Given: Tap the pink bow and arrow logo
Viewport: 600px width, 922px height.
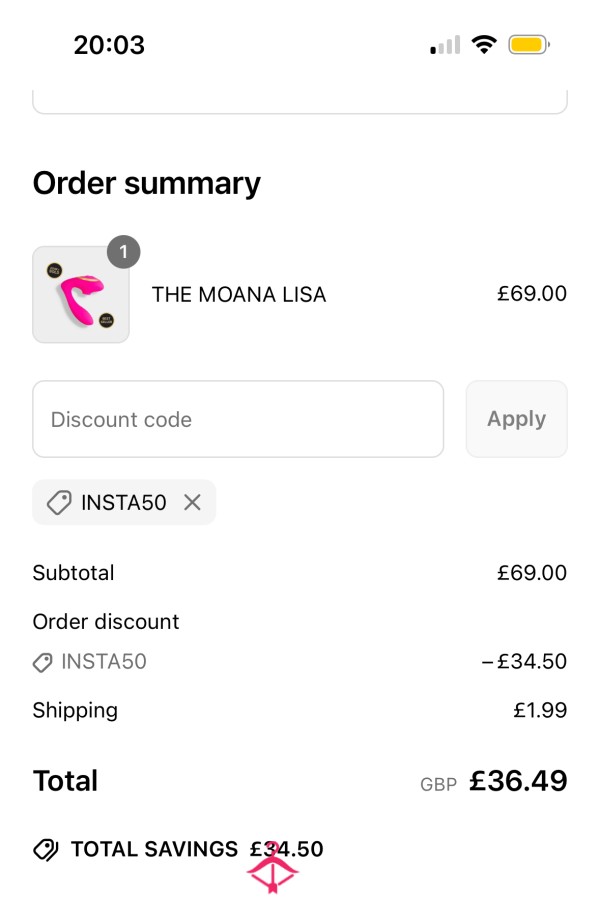Looking at the screenshot, I should pyautogui.click(x=272, y=869).
